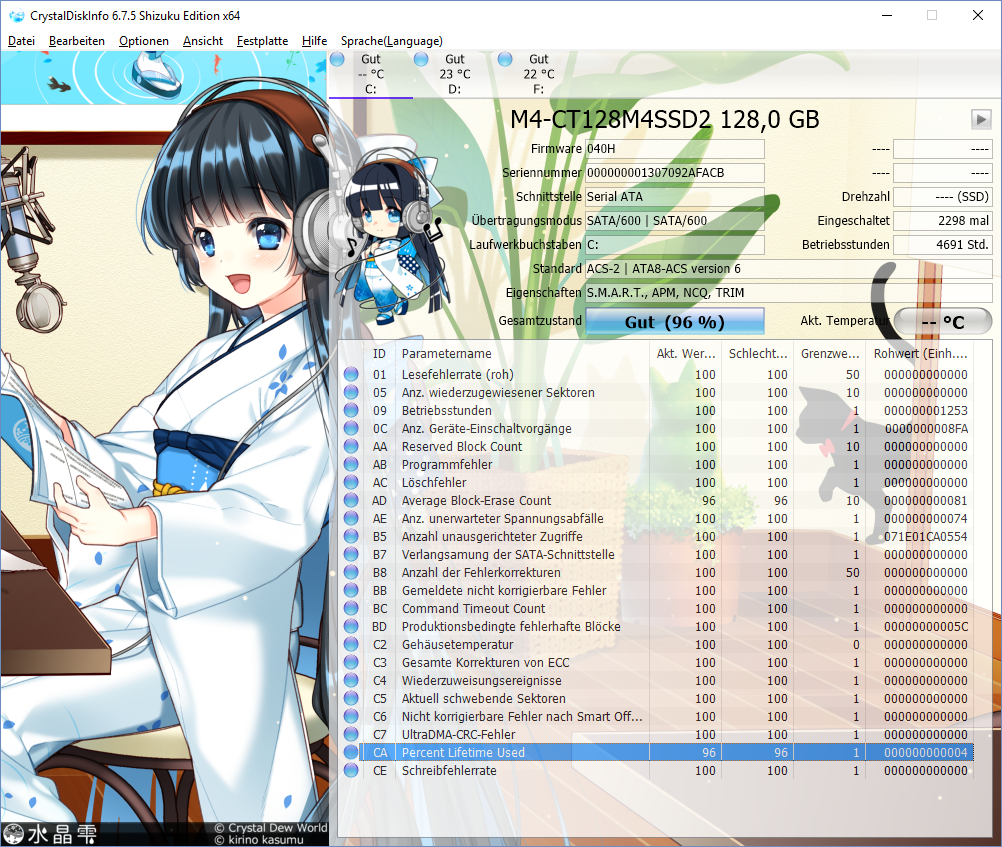This screenshot has width=1002, height=847.
Task: Click status orb of Programmfehler row
Action: (x=351, y=464)
